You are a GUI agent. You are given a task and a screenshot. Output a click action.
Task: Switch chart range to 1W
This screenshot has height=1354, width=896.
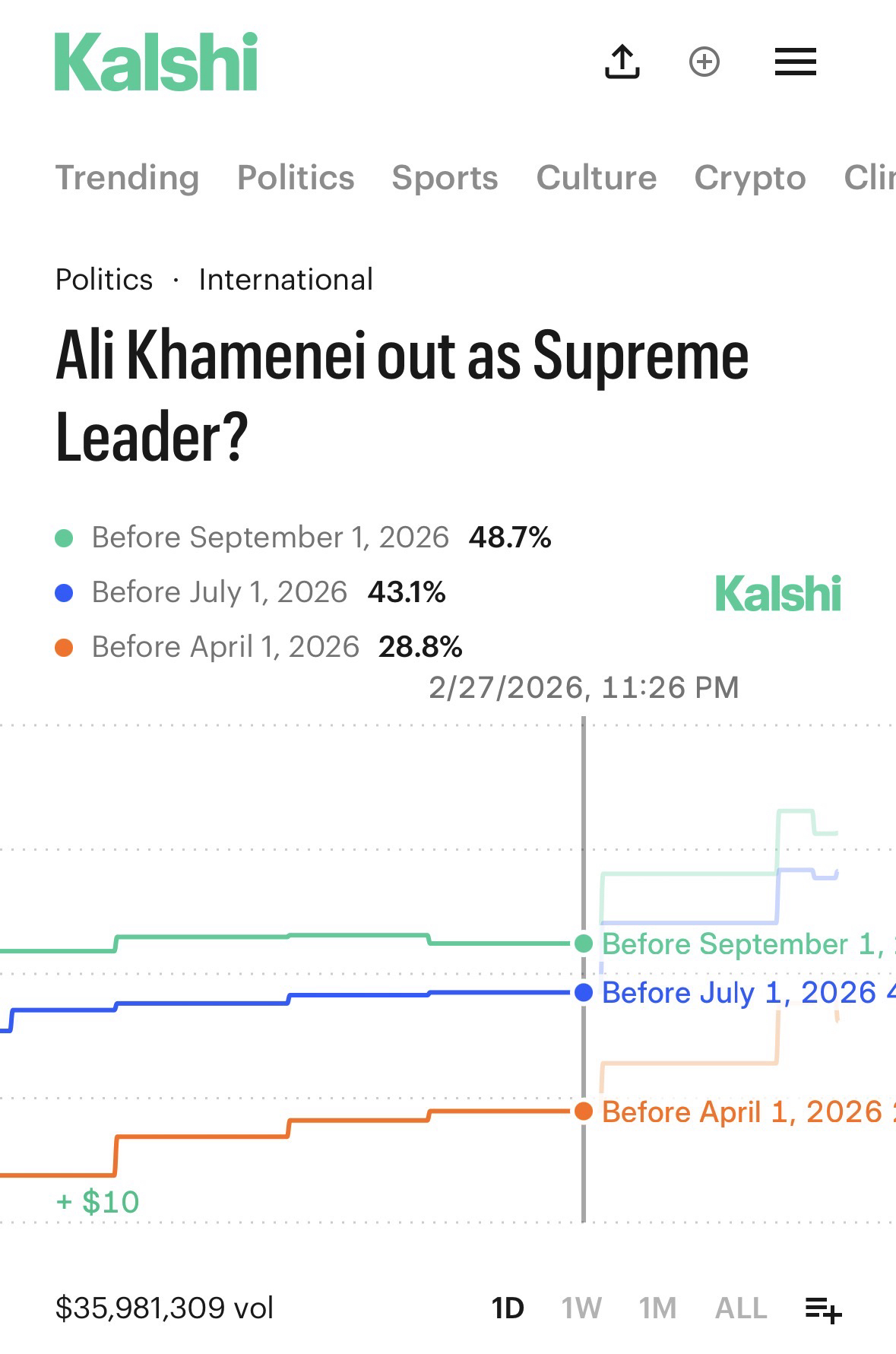pos(581,1308)
